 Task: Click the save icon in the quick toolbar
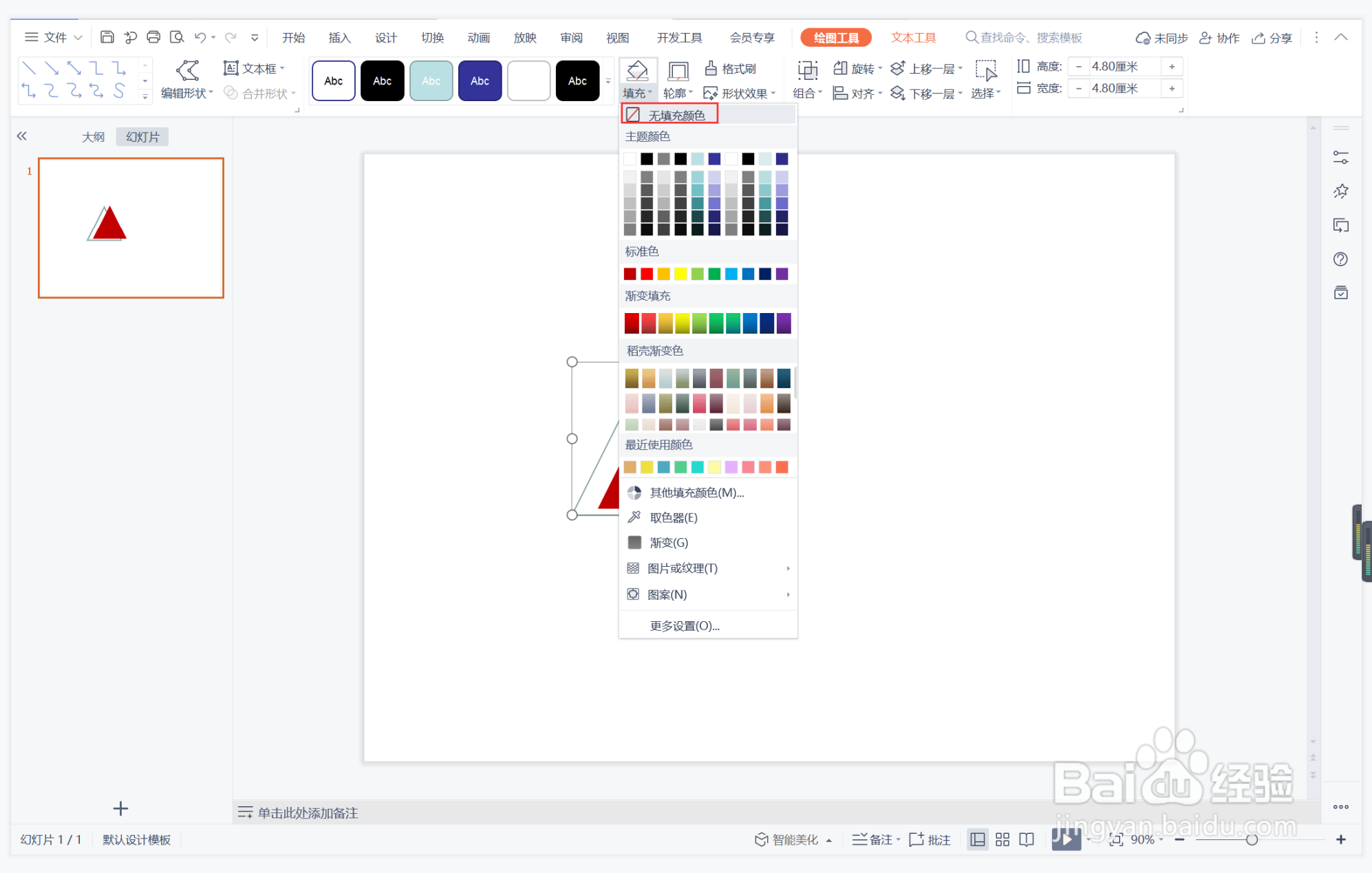pos(107,37)
